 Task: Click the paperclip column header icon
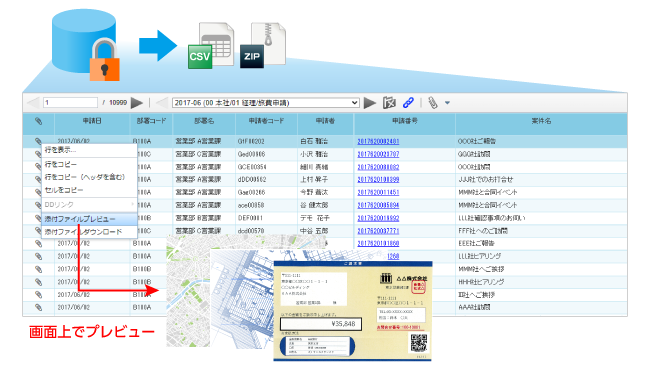coord(39,121)
